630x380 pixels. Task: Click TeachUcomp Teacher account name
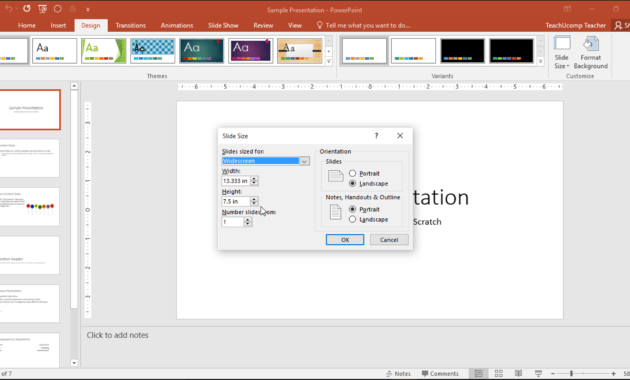pos(575,25)
